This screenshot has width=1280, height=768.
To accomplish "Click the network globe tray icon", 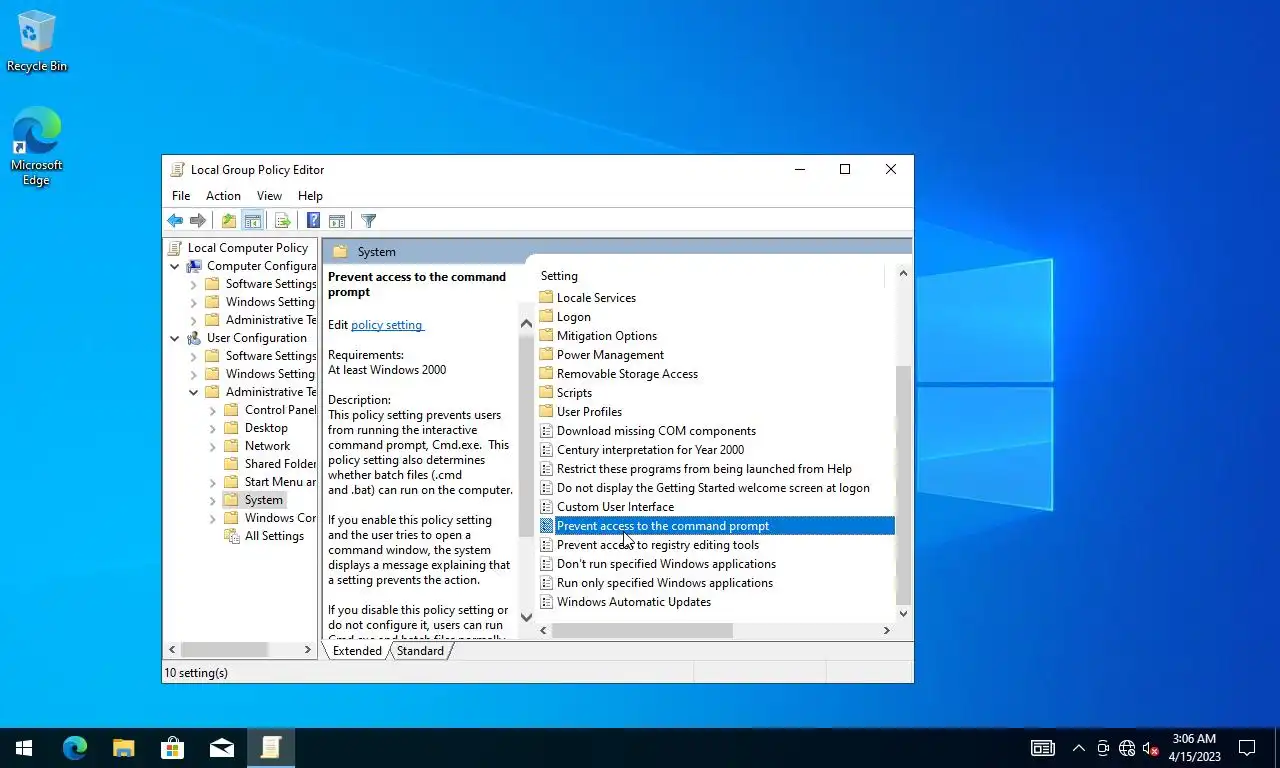I will pos(1127,748).
